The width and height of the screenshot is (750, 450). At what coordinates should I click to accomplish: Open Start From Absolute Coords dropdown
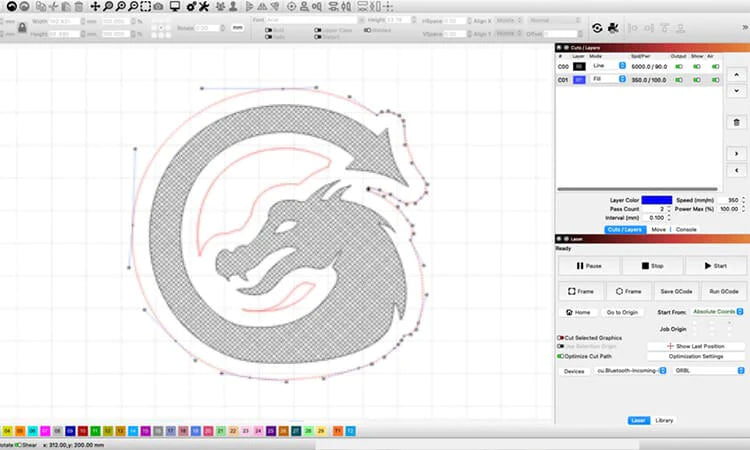(x=717, y=312)
